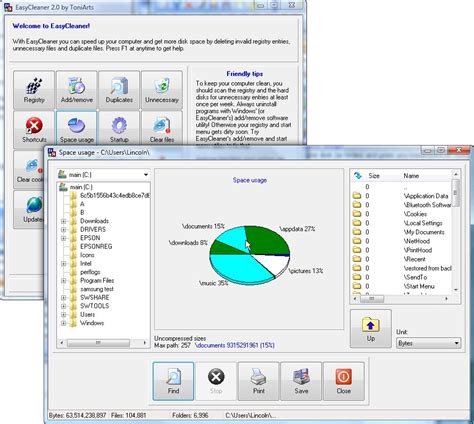Open the Add/remove software tool

[77, 90]
